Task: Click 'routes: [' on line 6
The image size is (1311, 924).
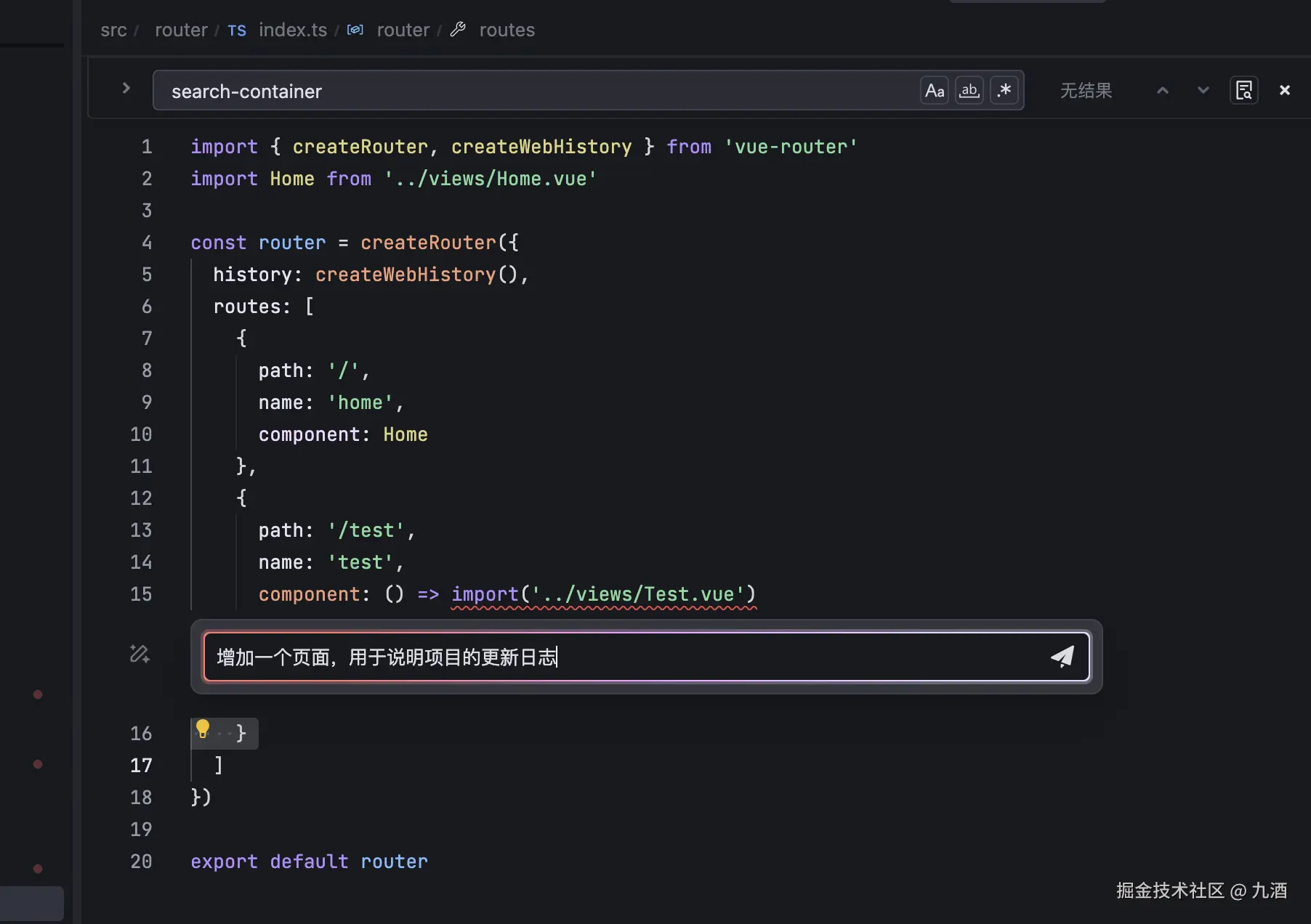Action: 264,307
